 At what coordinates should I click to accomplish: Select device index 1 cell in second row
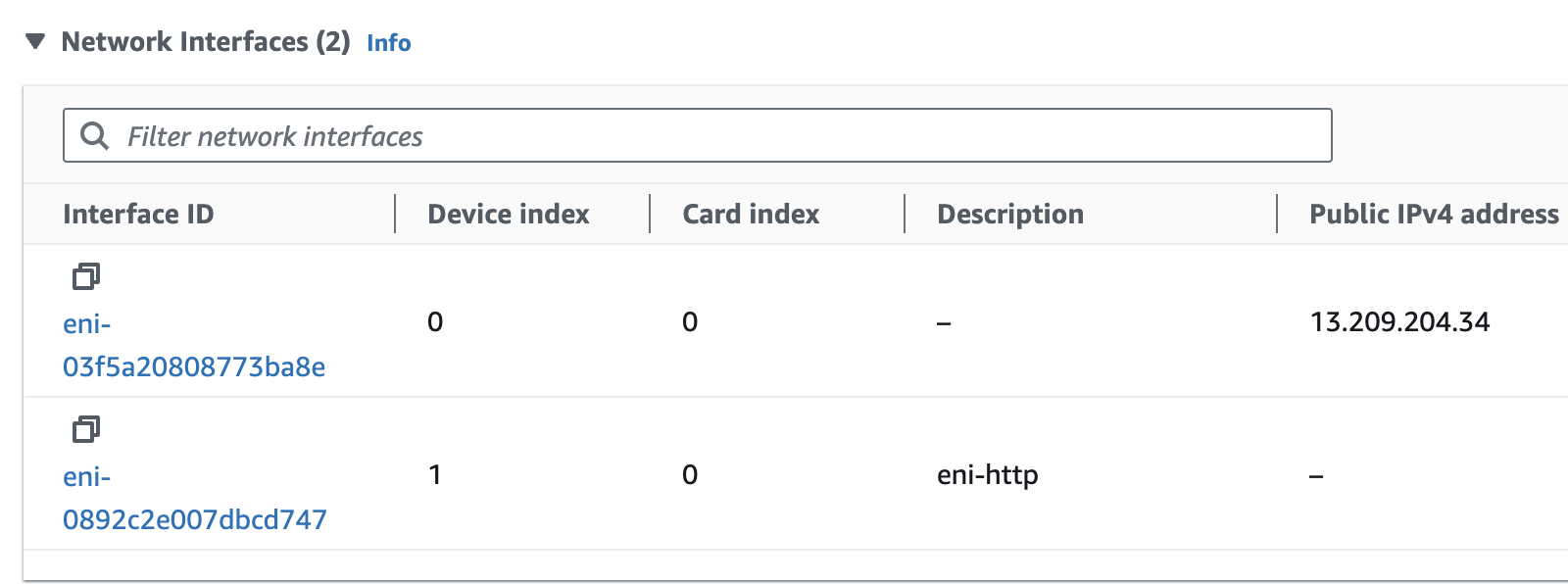click(x=435, y=475)
